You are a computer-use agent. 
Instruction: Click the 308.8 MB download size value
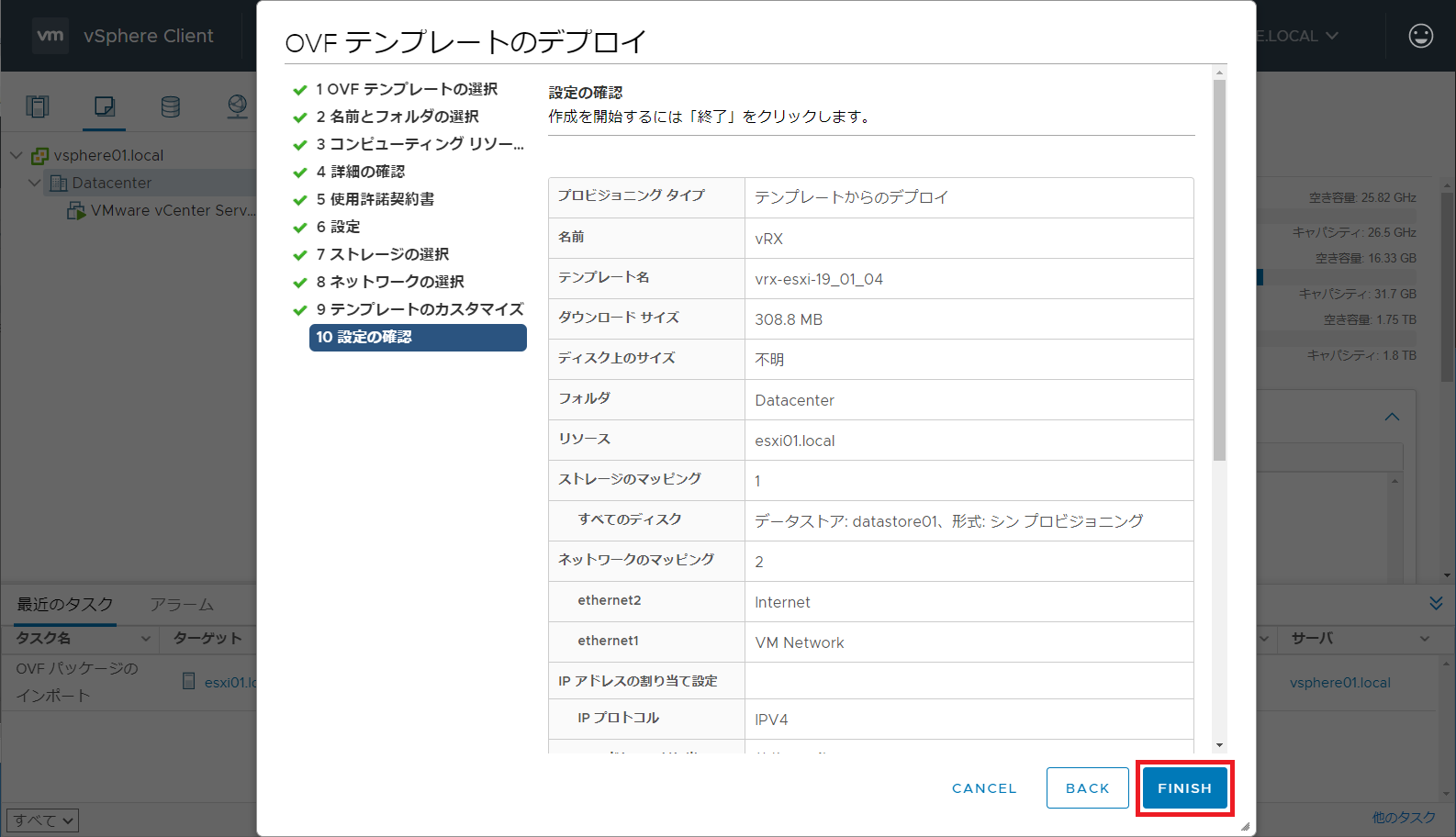point(789,319)
